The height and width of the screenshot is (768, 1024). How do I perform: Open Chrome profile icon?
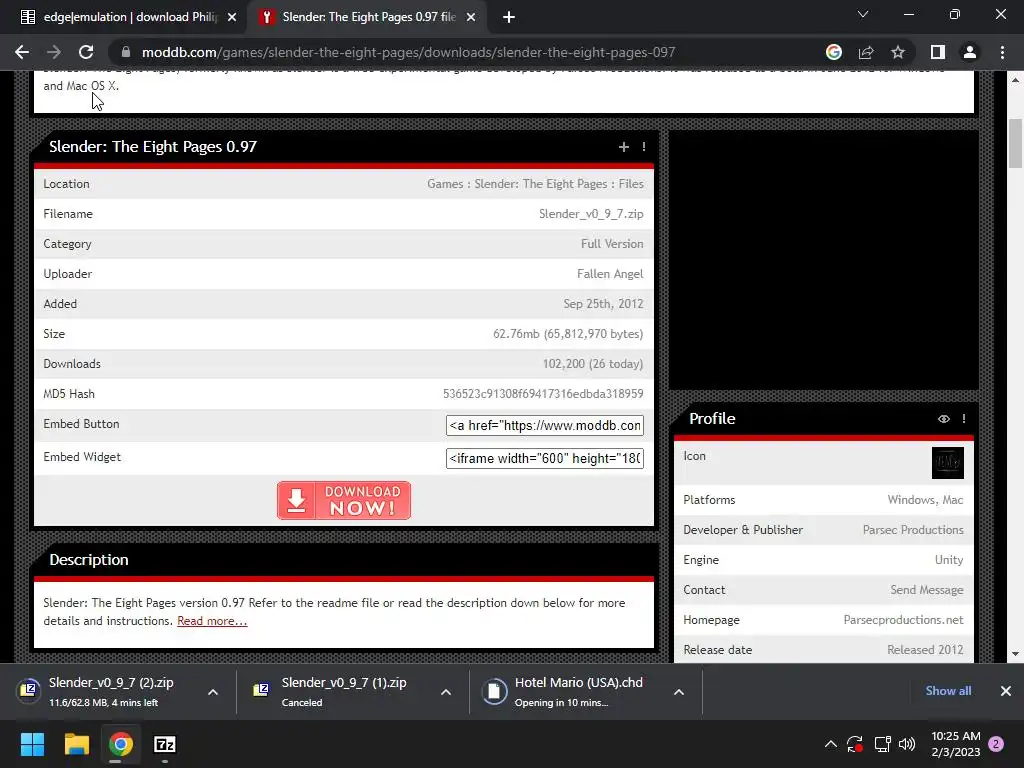(x=970, y=52)
